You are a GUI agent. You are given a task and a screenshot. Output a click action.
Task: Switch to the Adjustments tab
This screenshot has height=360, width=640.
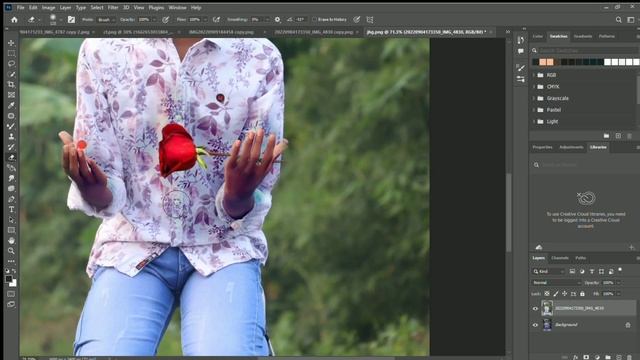coord(571,147)
